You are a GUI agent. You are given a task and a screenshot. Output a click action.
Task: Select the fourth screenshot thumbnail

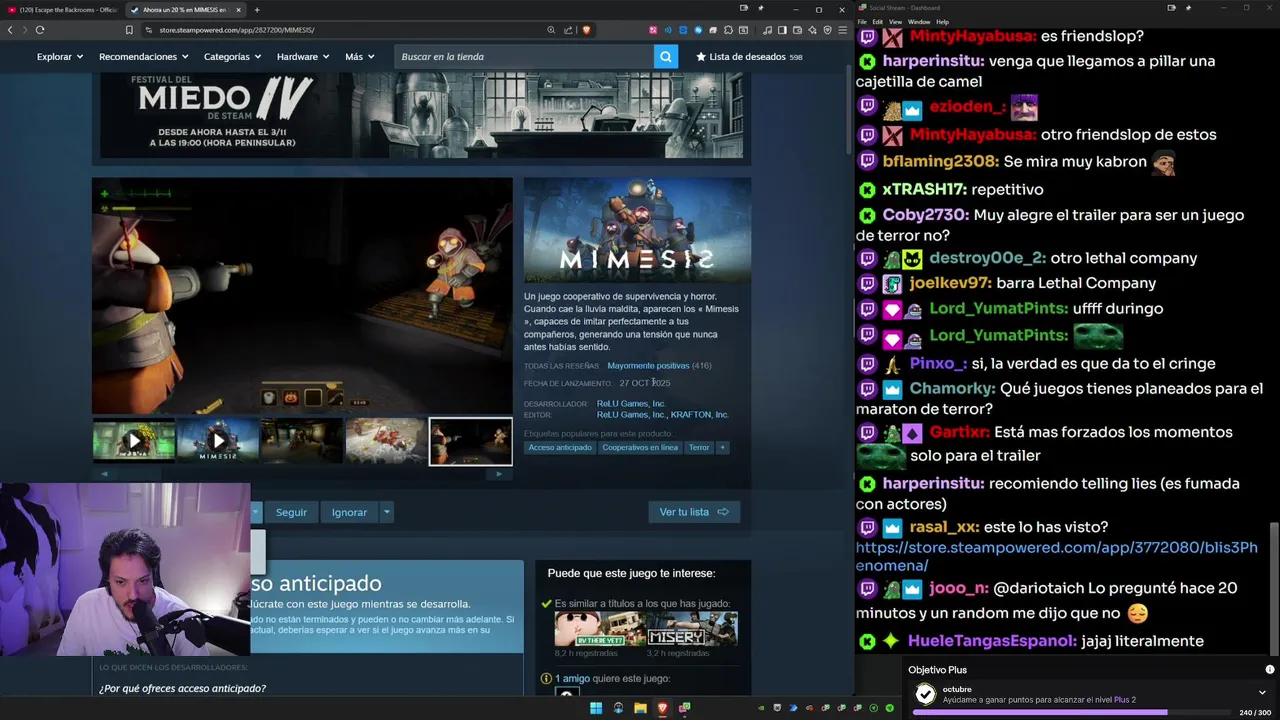pyautogui.click(x=386, y=441)
